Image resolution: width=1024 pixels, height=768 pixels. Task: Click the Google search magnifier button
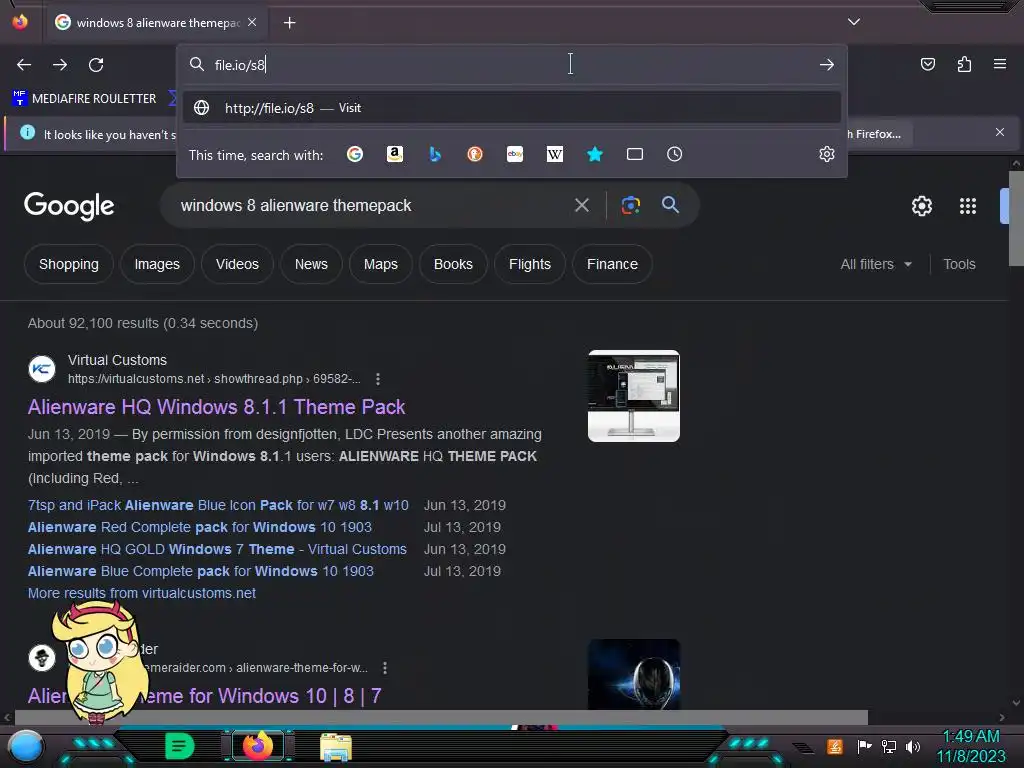(670, 205)
